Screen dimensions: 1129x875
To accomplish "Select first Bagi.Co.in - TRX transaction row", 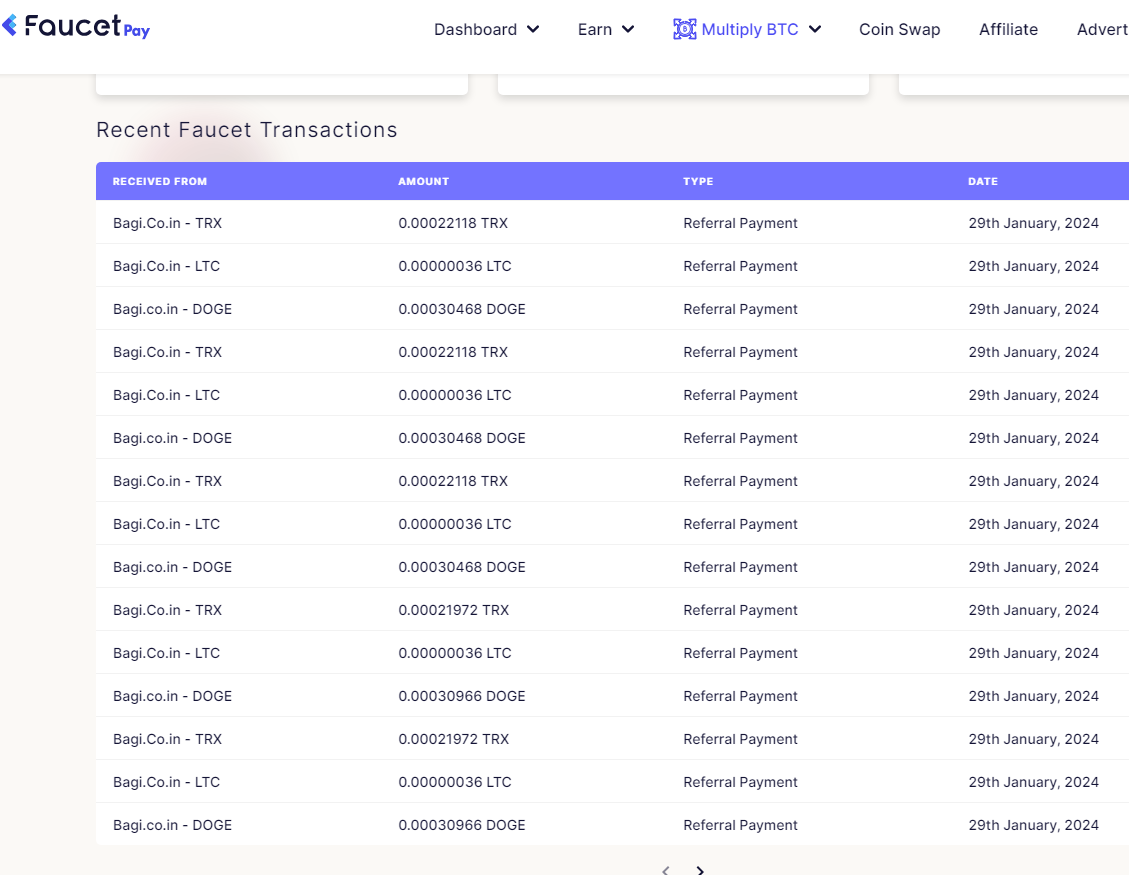I will click(x=612, y=223).
